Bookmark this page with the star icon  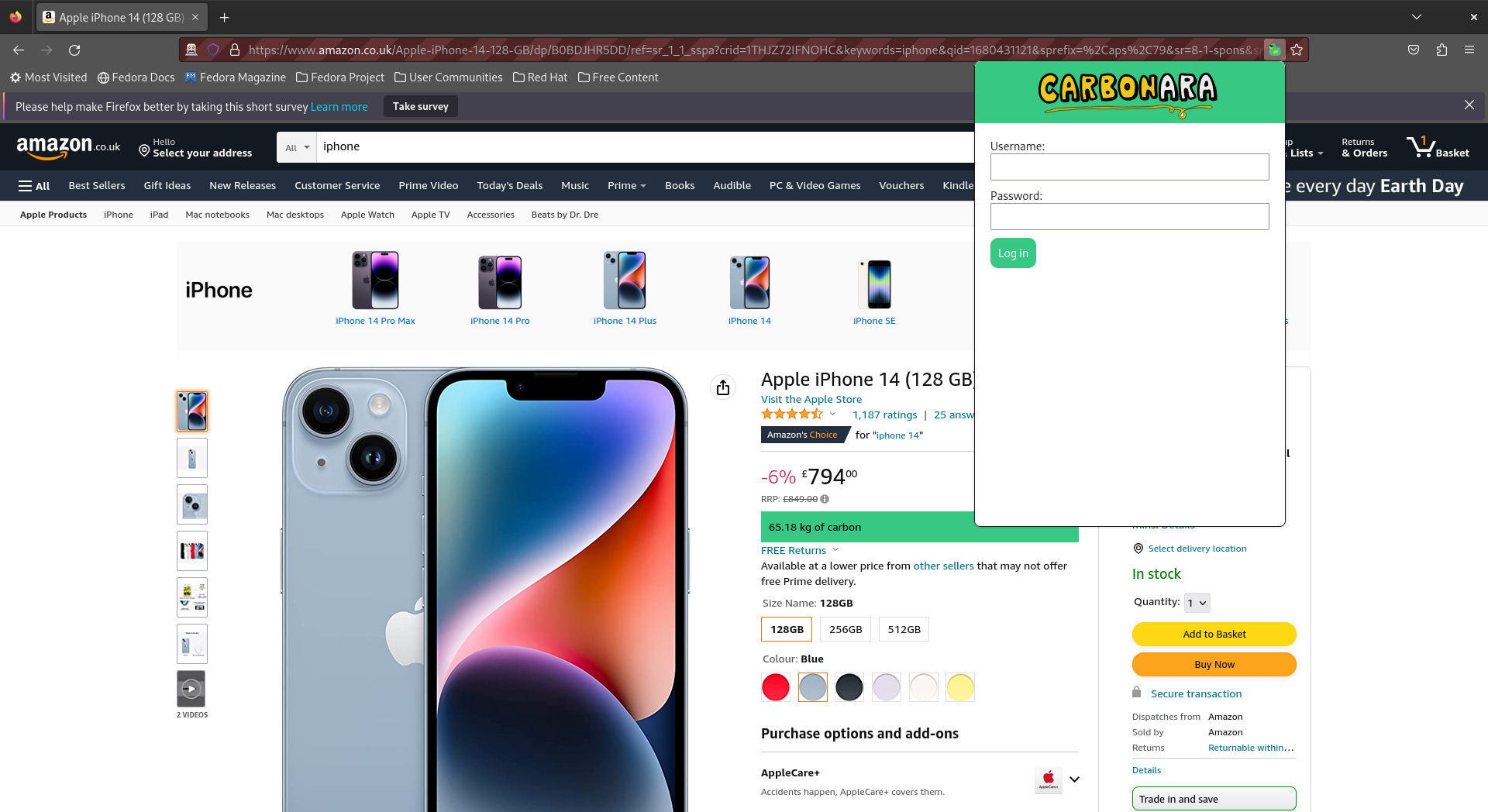1297,50
